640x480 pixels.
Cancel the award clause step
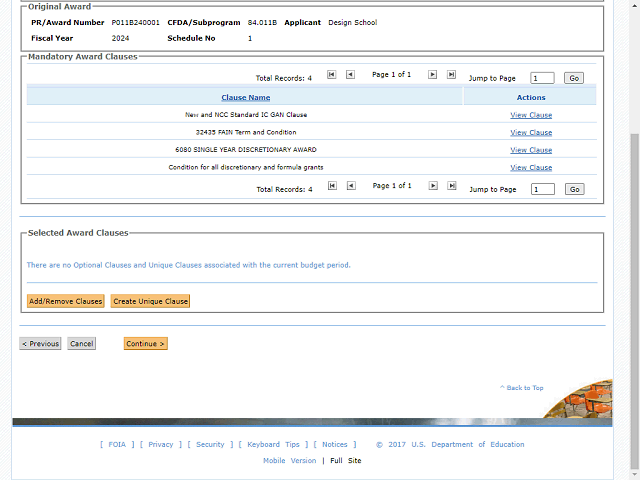[82, 344]
